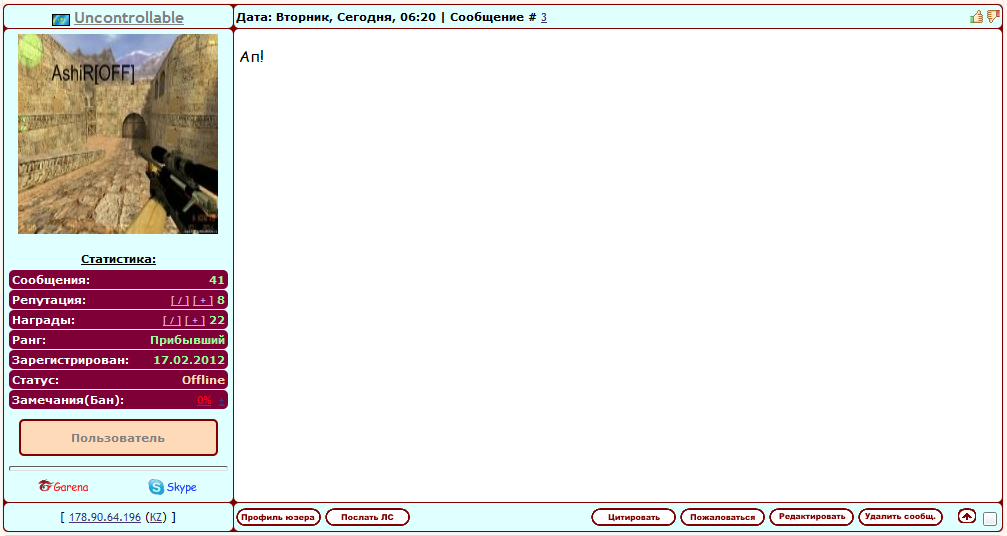Click the Профиль юзера button
The height and width of the screenshot is (536, 1007).
(278, 517)
